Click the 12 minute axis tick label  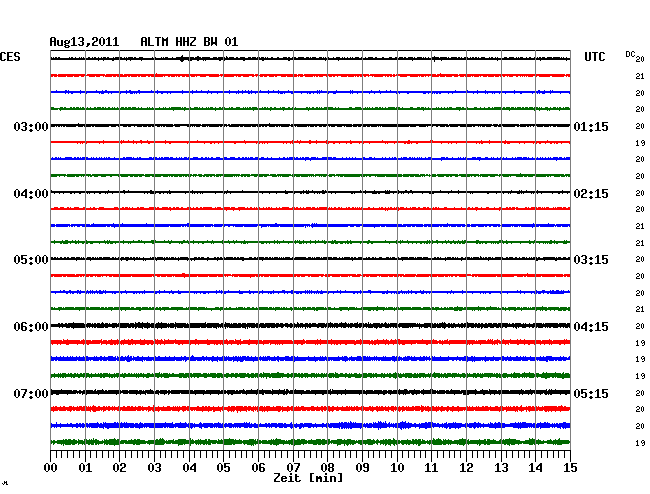click(x=466, y=468)
